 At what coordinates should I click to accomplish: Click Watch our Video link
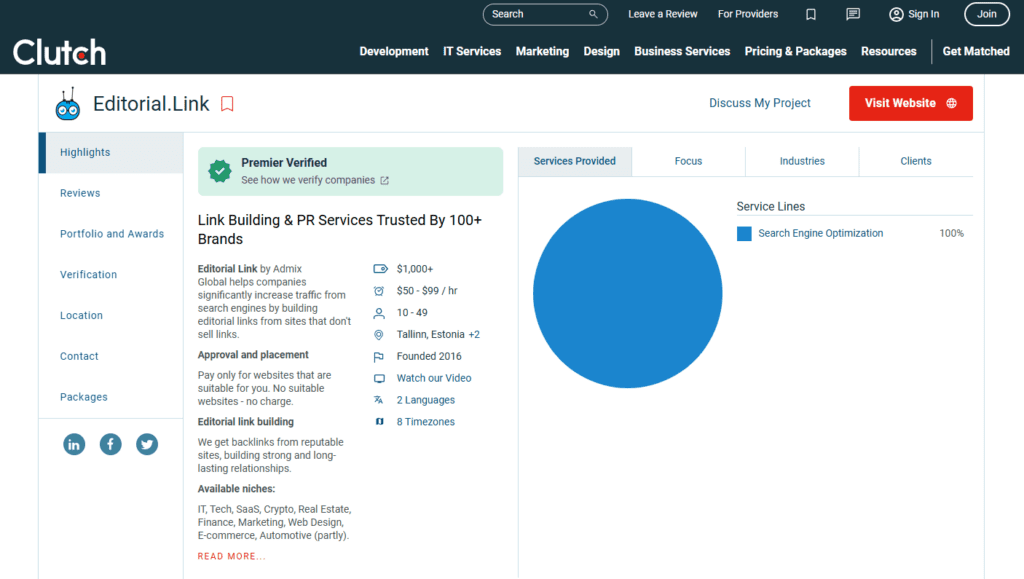tap(434, 378)
